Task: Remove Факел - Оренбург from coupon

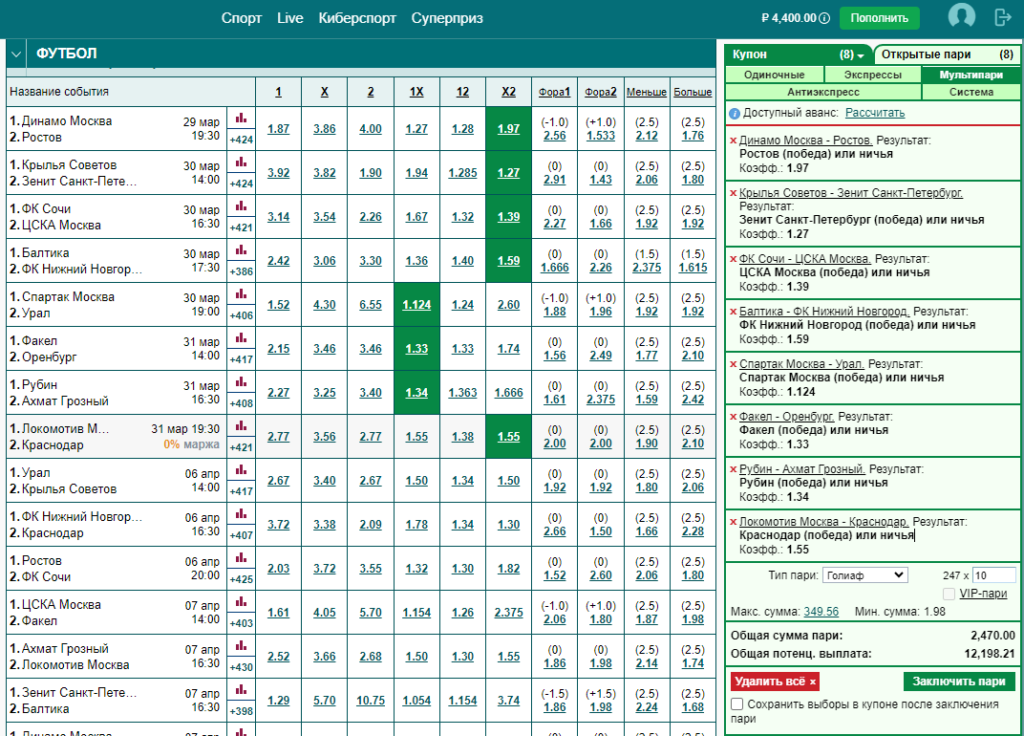Action: [x=733, y=417]
